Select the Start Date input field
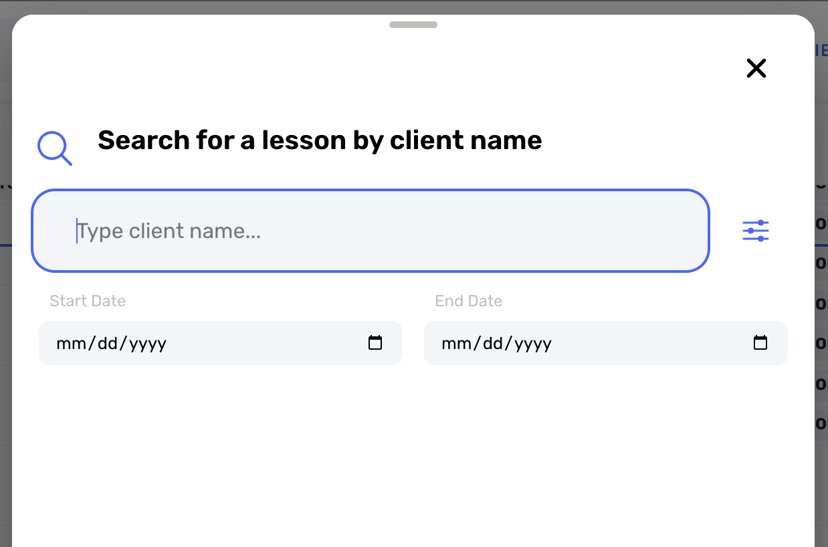Image resolution: width=828 pixels, height=547 pixels. tap(220, 343)
